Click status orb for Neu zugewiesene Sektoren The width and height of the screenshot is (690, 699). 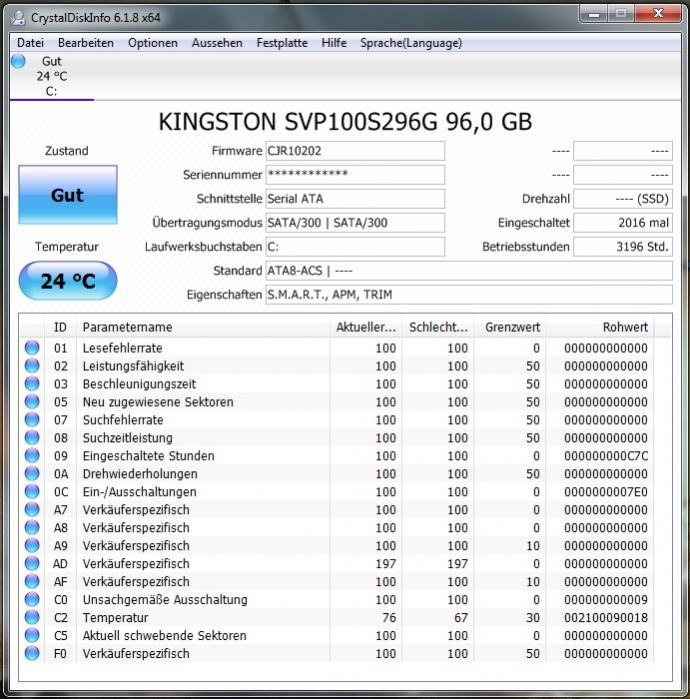(32, 401)
